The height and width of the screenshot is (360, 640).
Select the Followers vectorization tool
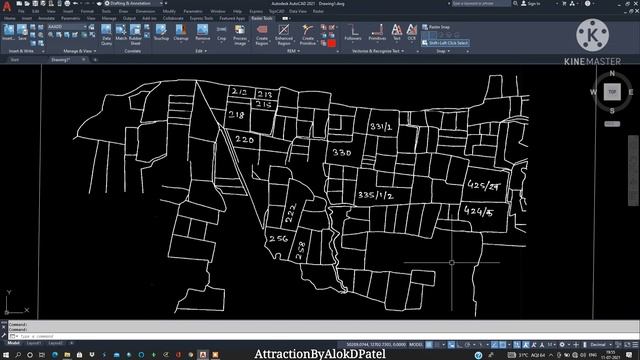click(x=353, y=33)
